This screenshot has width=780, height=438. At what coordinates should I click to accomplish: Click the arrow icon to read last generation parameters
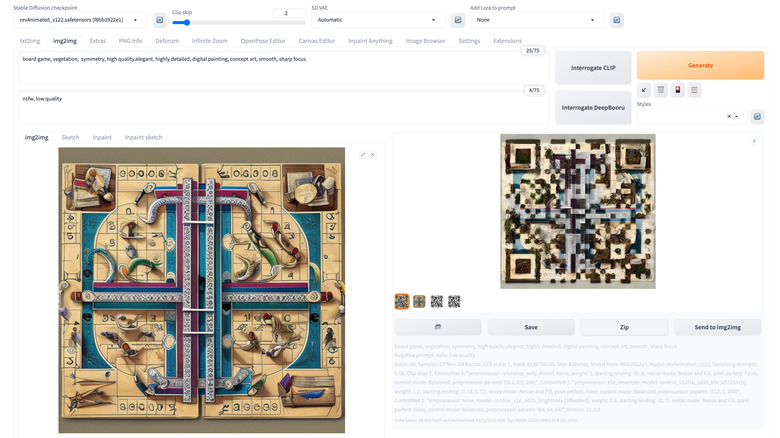click(645, 90)
